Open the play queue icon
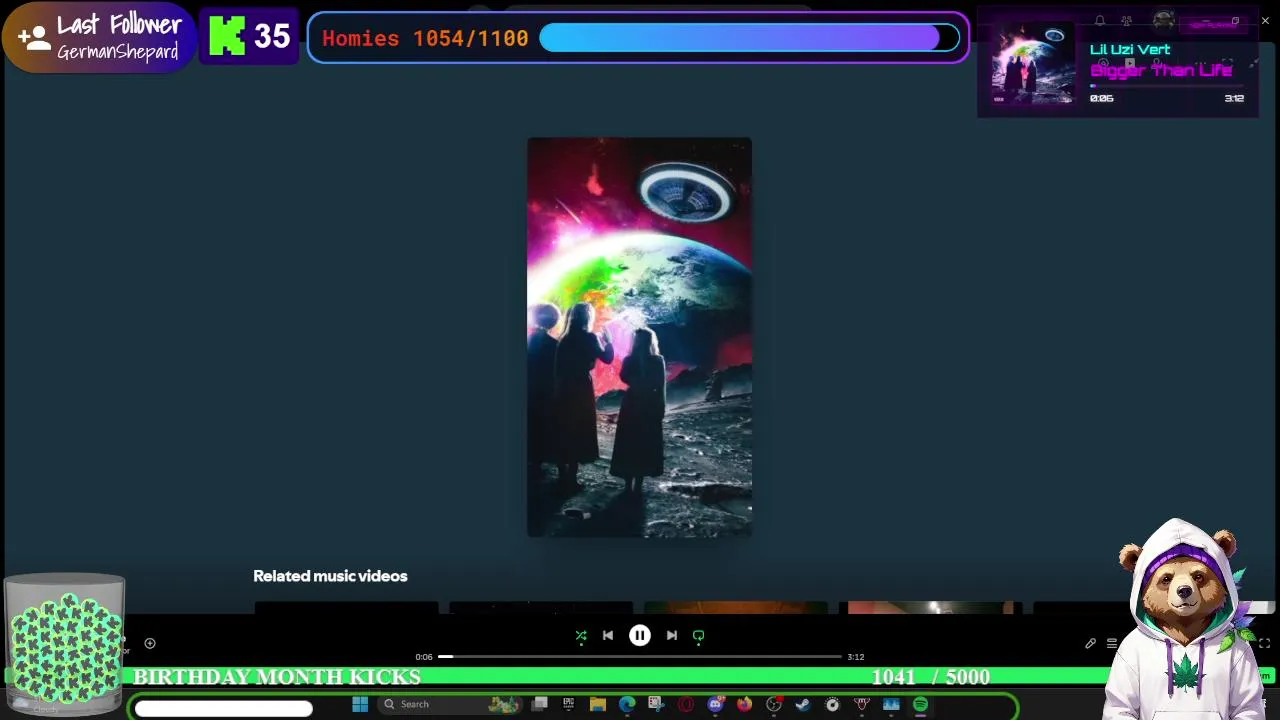This screenshot has width=1280, height=720. 1111,643
